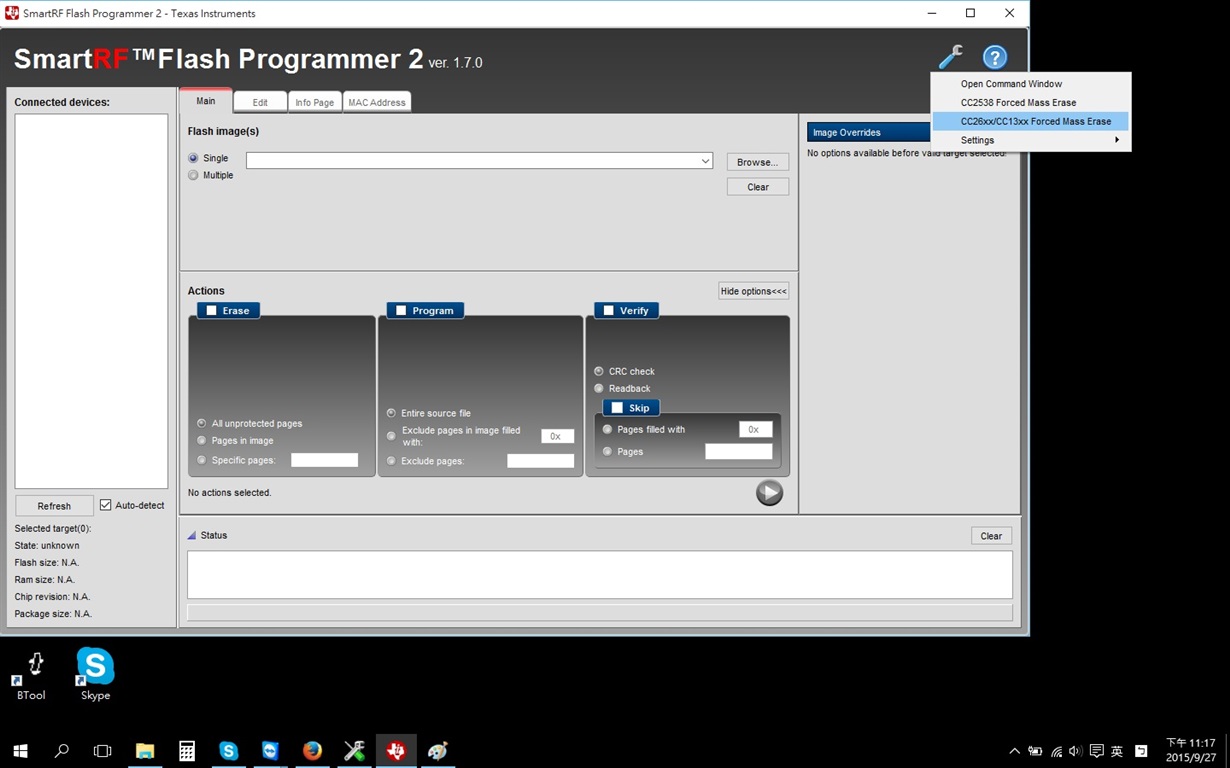Choose Open Command Window menu item
This screenshot has height=768, width=1230.
coord(1031,84)
